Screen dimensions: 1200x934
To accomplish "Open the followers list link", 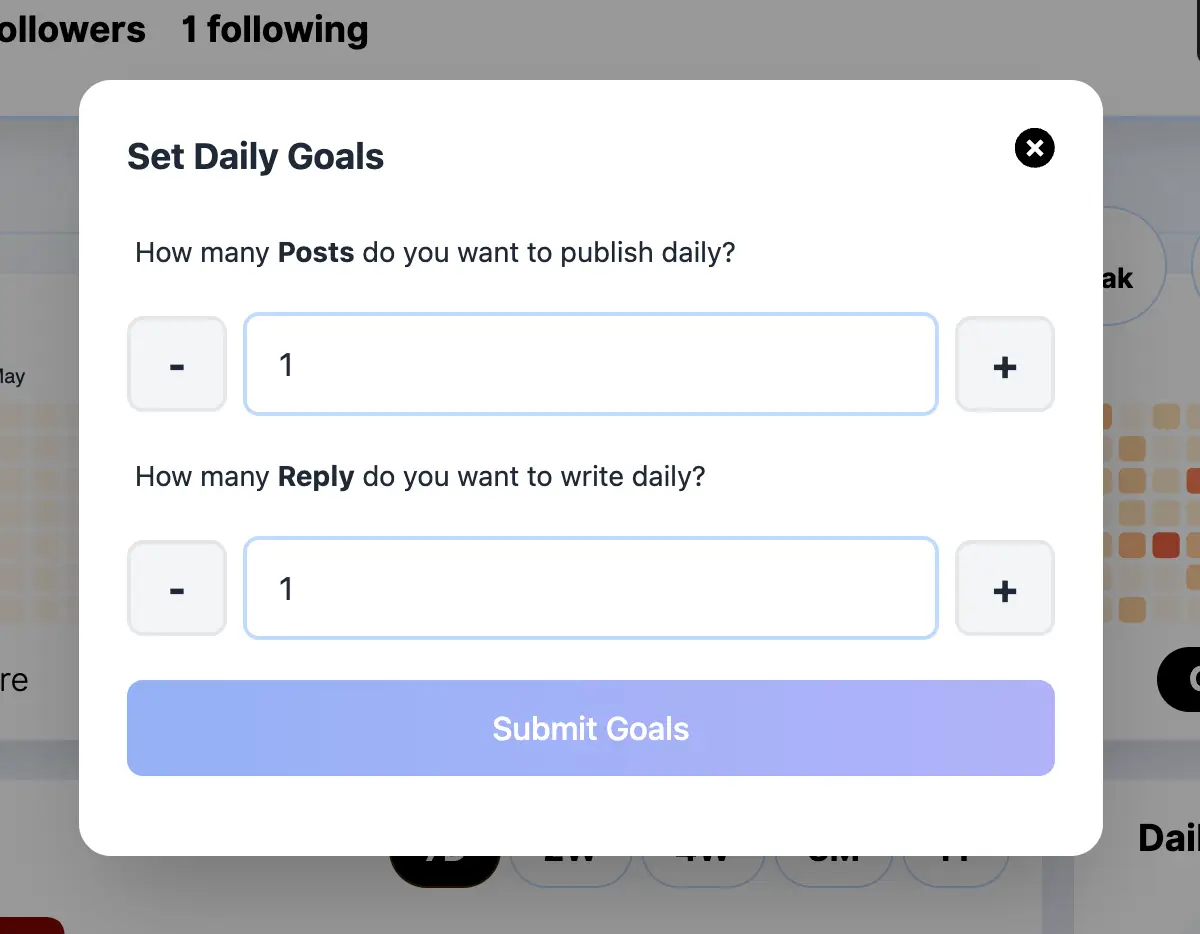I will tap(72, 30).
